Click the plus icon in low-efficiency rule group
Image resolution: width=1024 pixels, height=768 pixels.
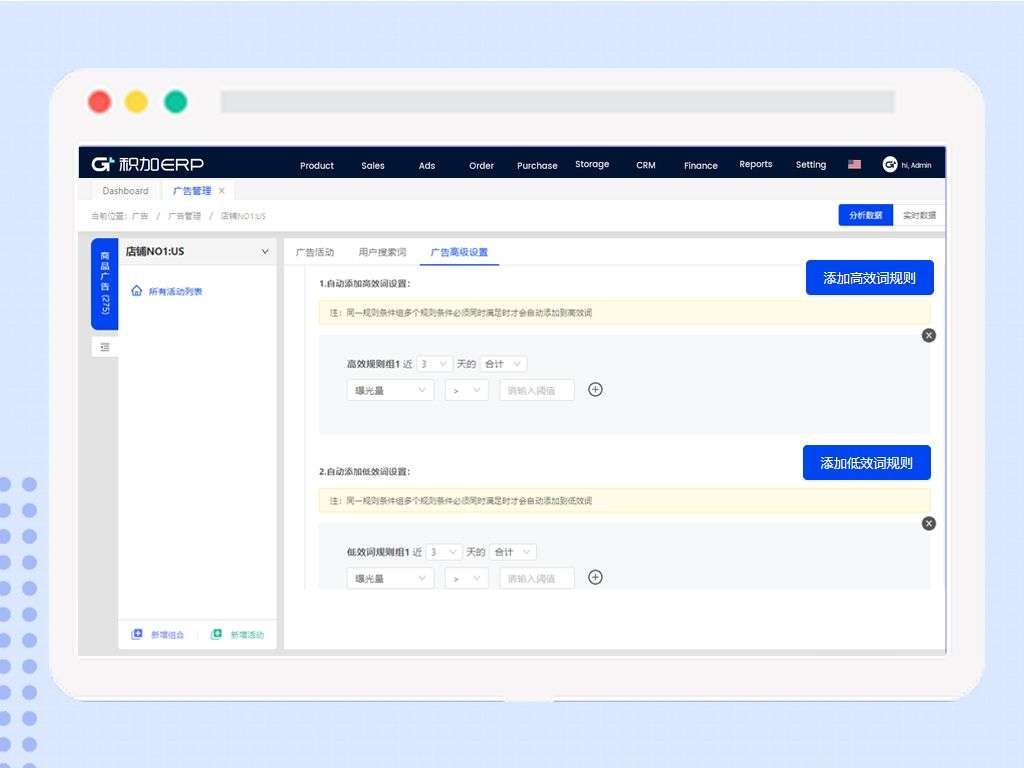pos(595,577)
